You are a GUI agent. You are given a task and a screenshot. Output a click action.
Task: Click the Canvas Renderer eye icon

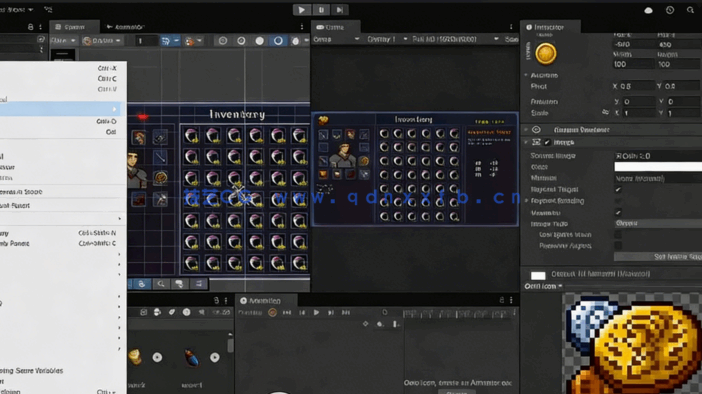(x=536, y=130)
